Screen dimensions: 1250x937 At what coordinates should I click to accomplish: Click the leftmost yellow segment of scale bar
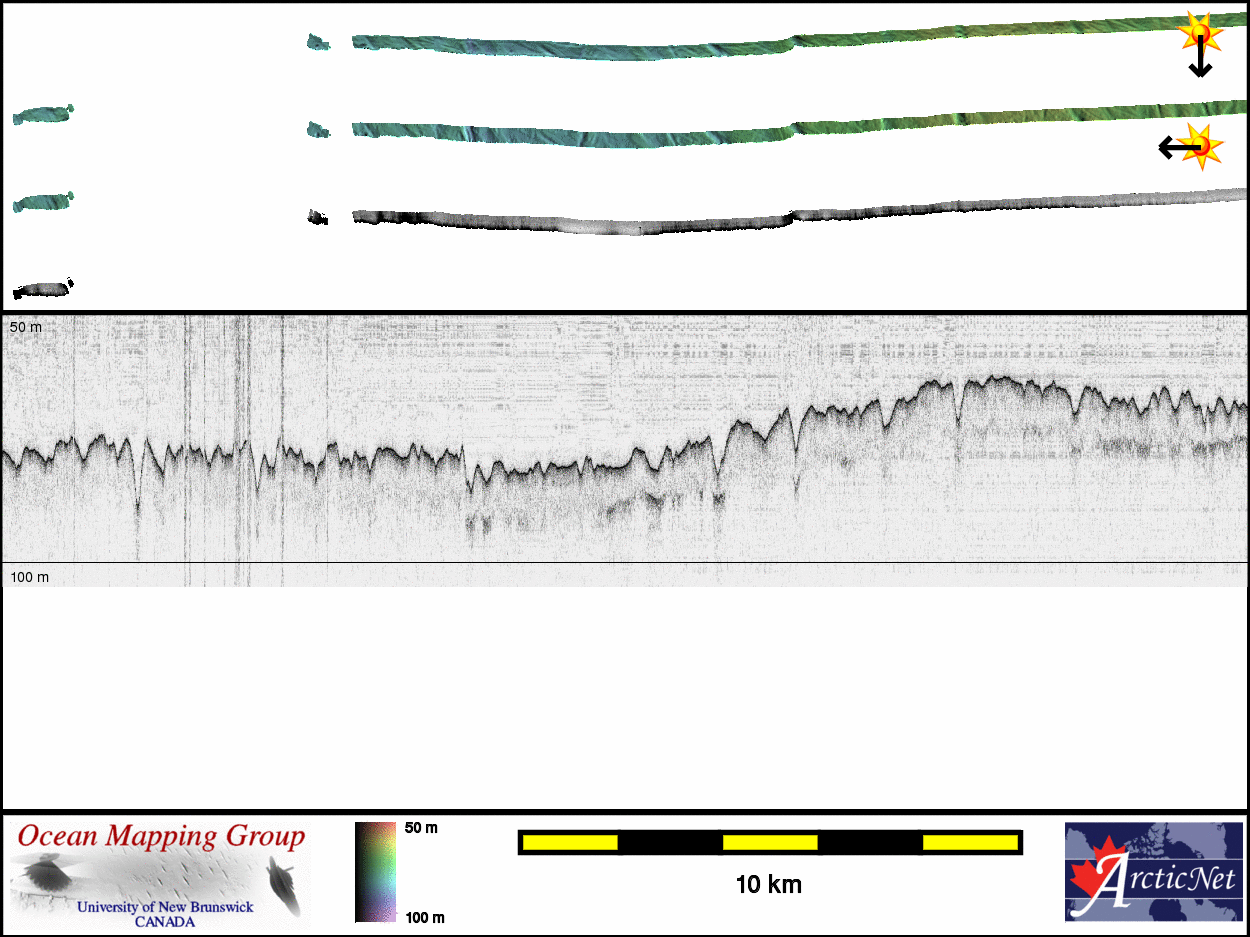tap(570, 843)
